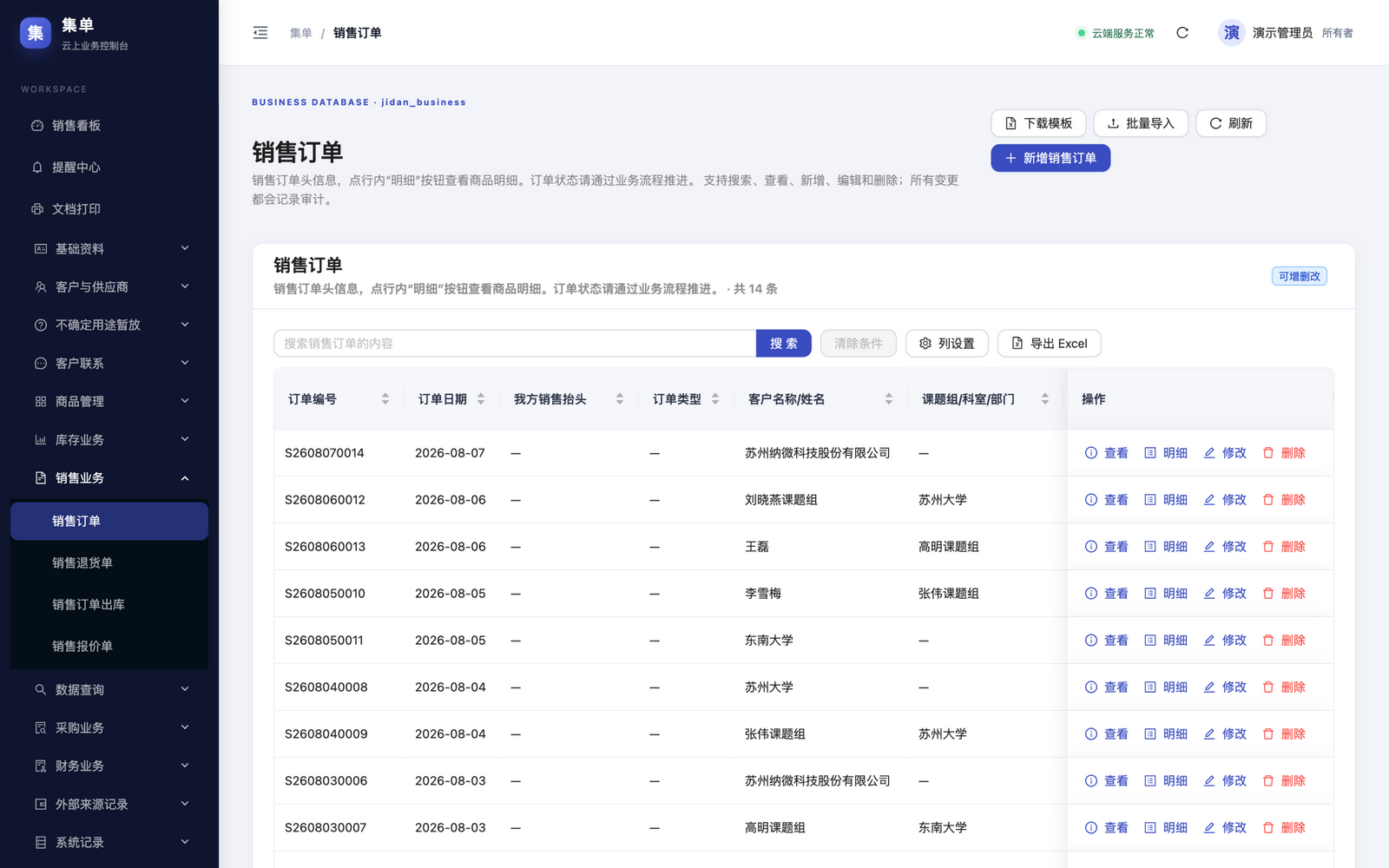Sort by 课题组/科室/部门 column arrows
Viewport: 1389px width, 868px height.
[x=1045, y=399]
